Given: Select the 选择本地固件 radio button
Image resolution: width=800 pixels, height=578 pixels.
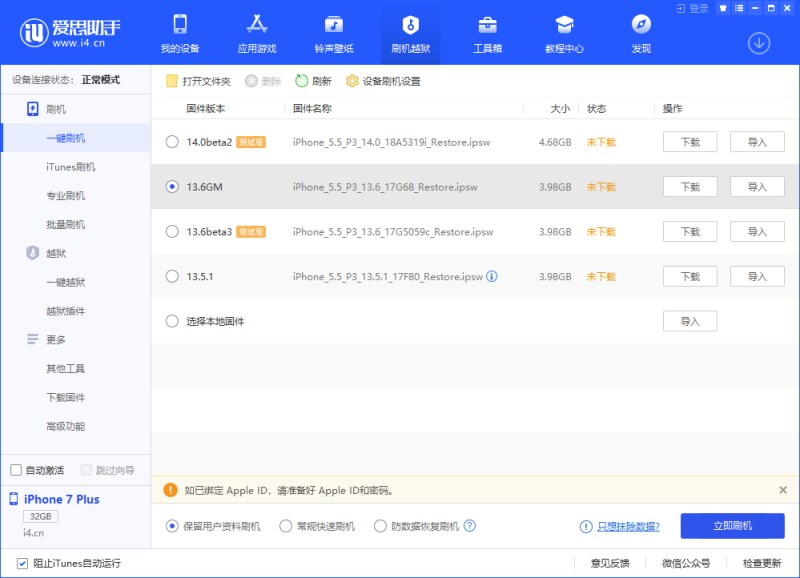Looking at the screenshot, I should 172,321.
